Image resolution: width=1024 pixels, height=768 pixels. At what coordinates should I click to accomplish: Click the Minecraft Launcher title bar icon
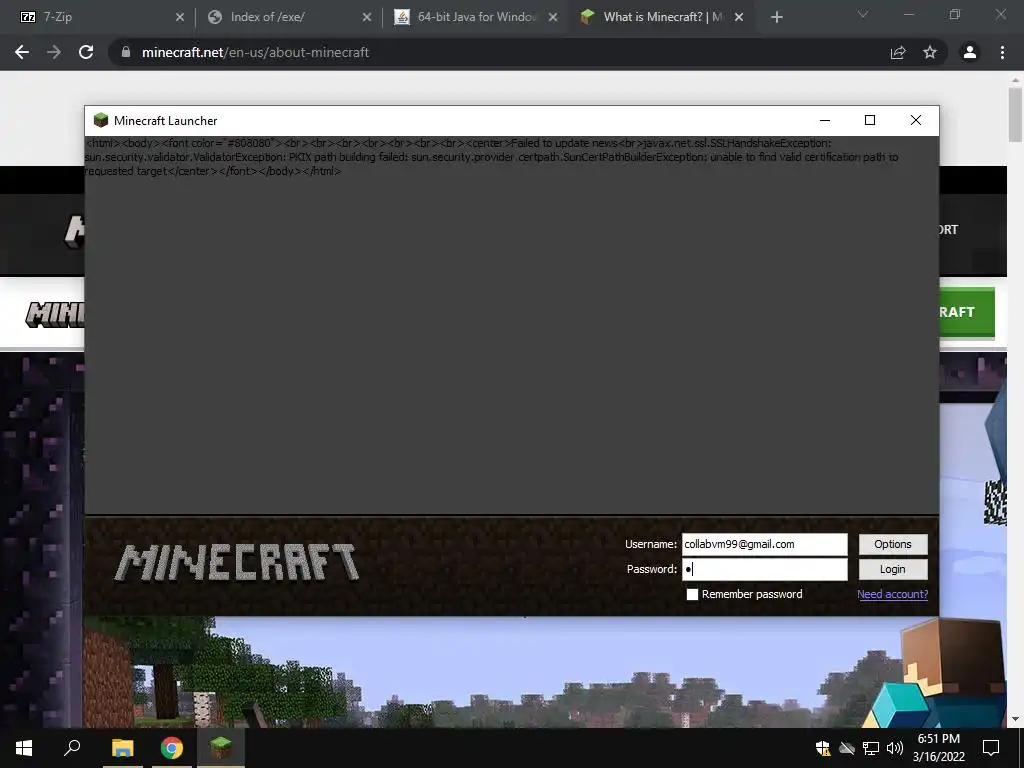[x=101, y=120]
